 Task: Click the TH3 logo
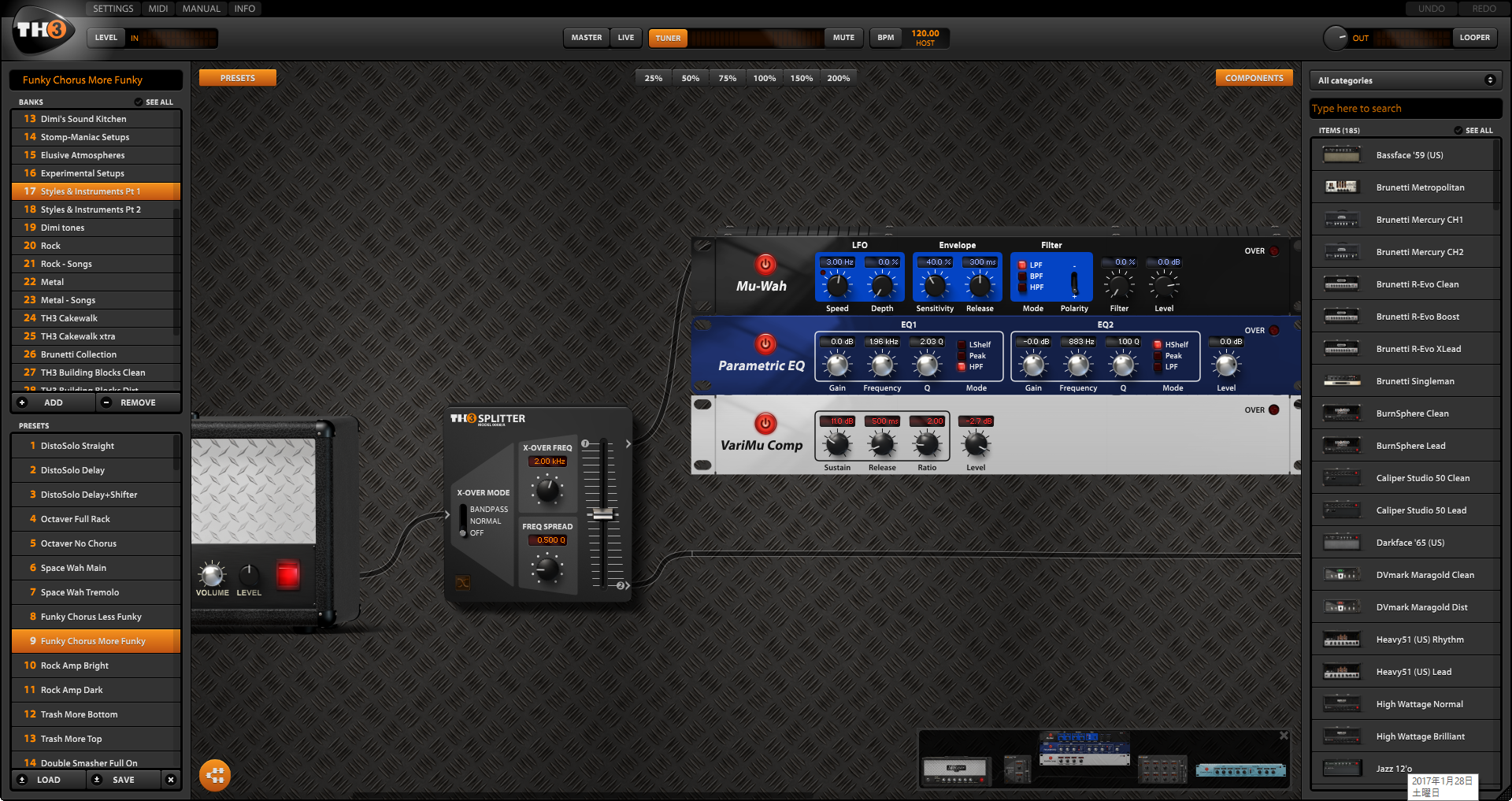coord(43,30)
